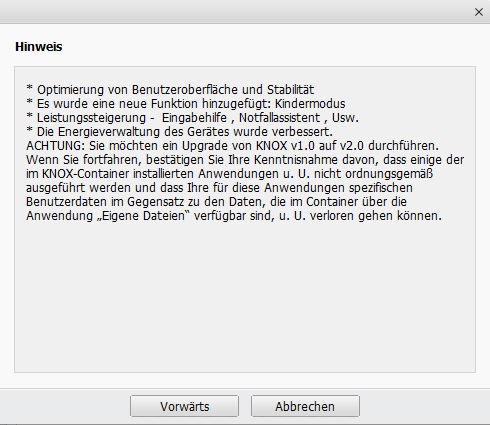Click the Leistungssteigerung line in the notes
The image size is (490, 425).
click(x=192, y=118)
